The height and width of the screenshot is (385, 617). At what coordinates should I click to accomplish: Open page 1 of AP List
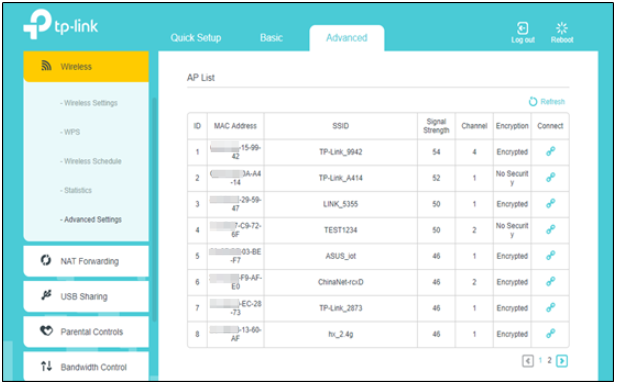540,360
